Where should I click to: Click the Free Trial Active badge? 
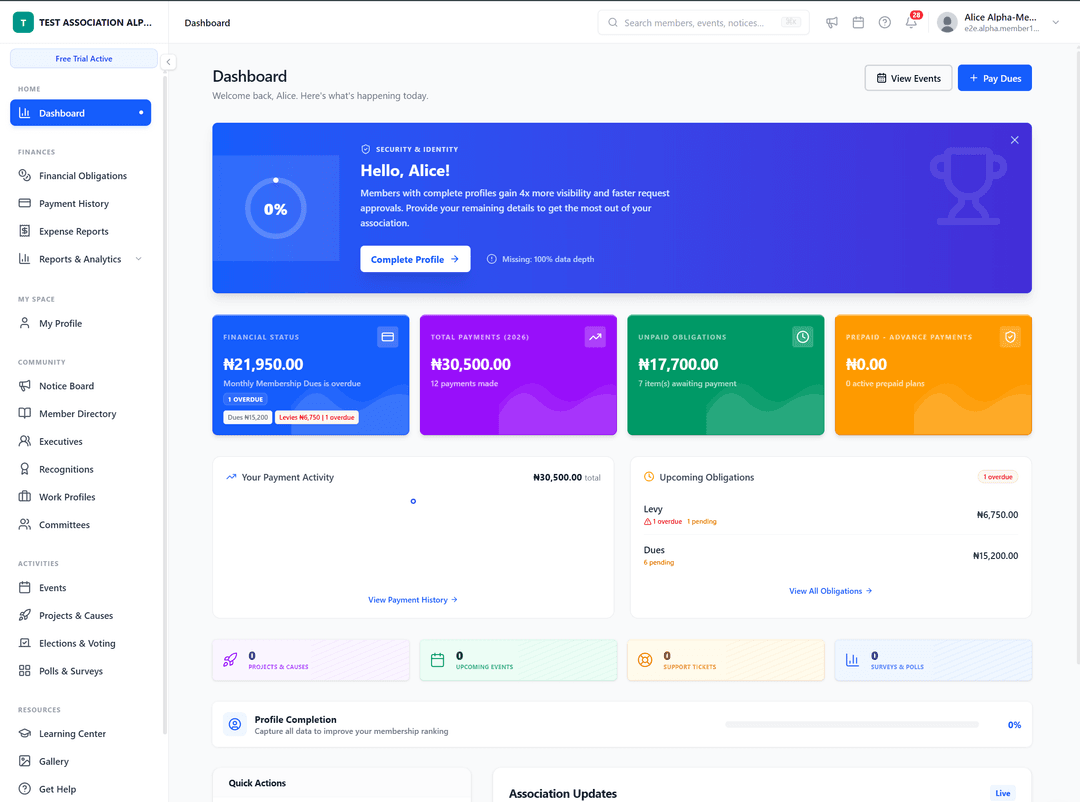tap(84, 59)
